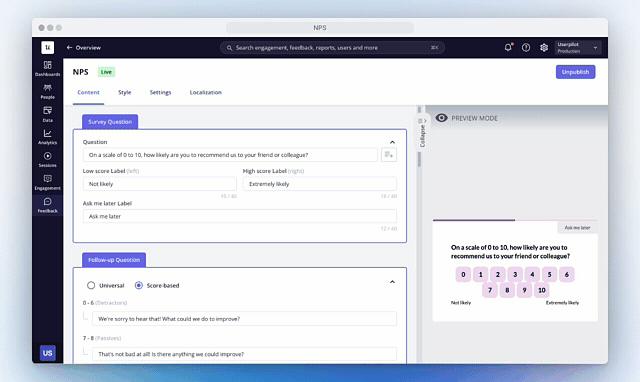Switch to the Style tab
Screen dimensions: 640x382
(124, 93)
